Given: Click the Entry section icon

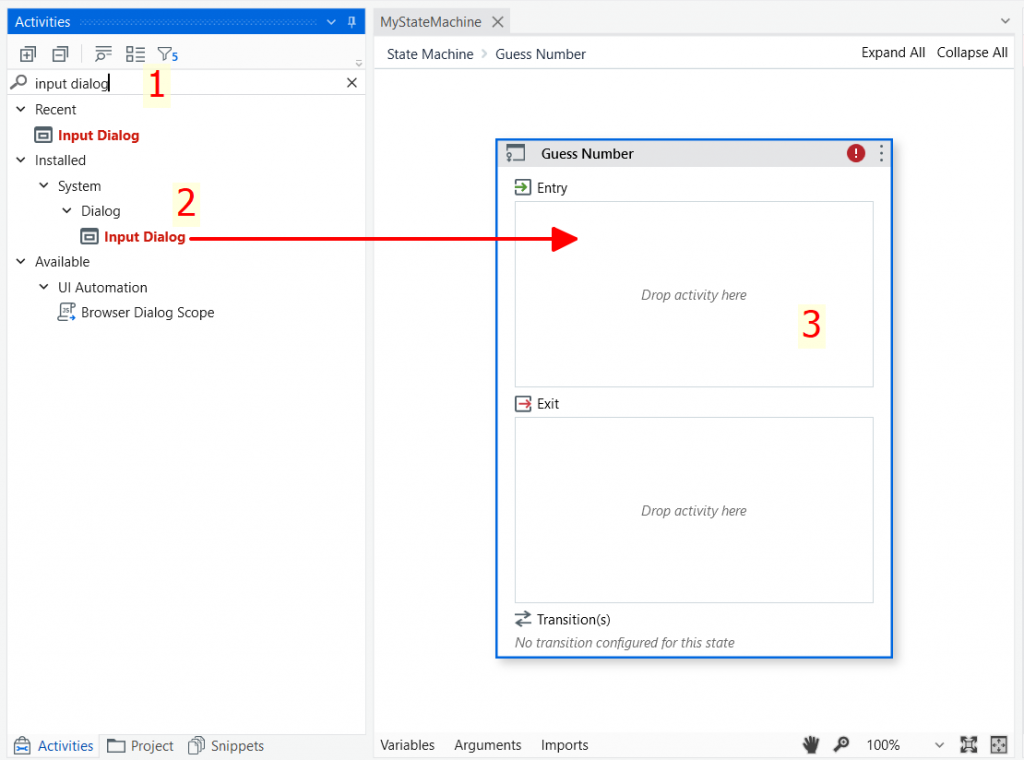Looking at the screenshot, I should point(522,187).
